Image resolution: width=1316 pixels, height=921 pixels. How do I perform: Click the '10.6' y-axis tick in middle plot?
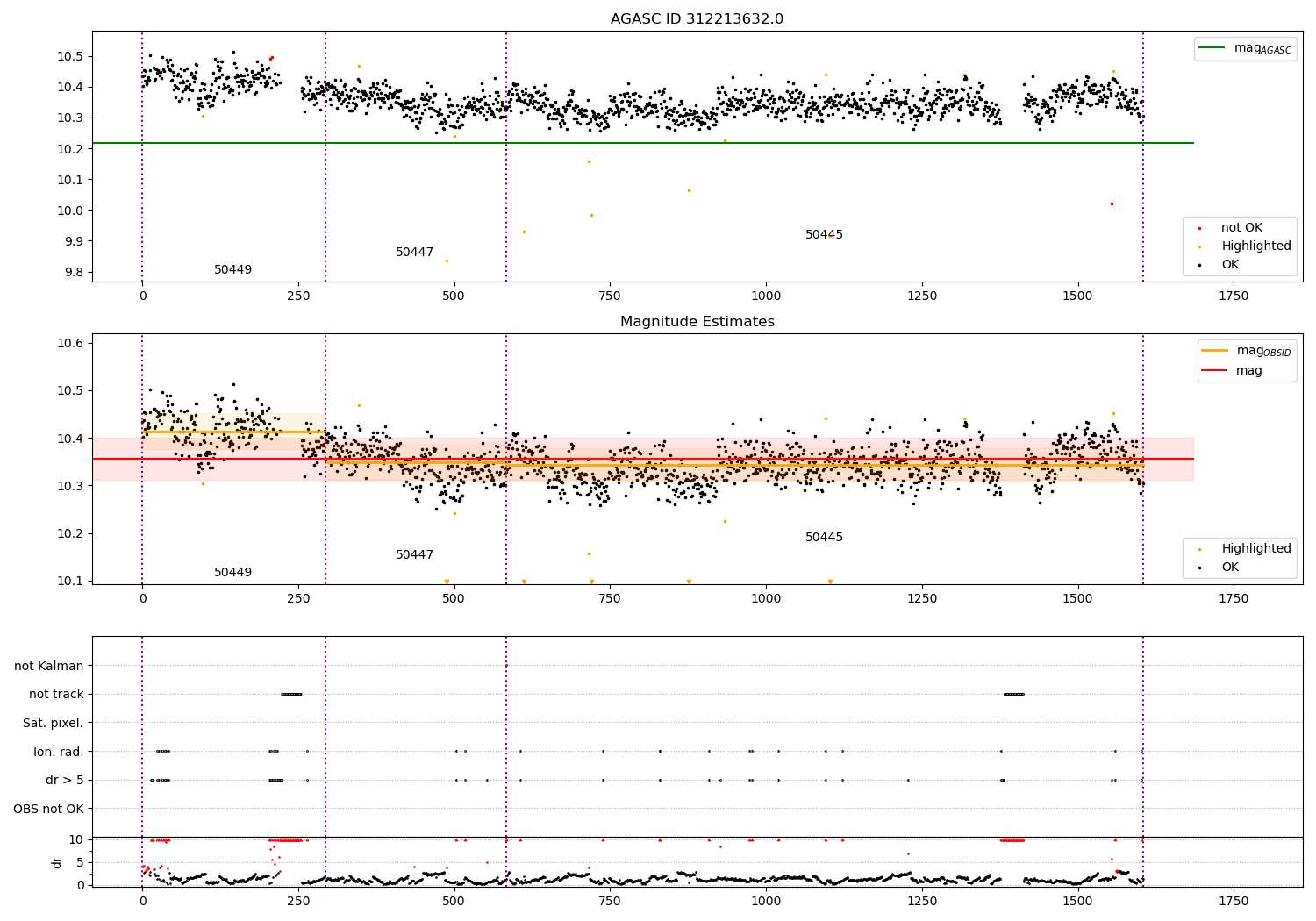(68, 344)
